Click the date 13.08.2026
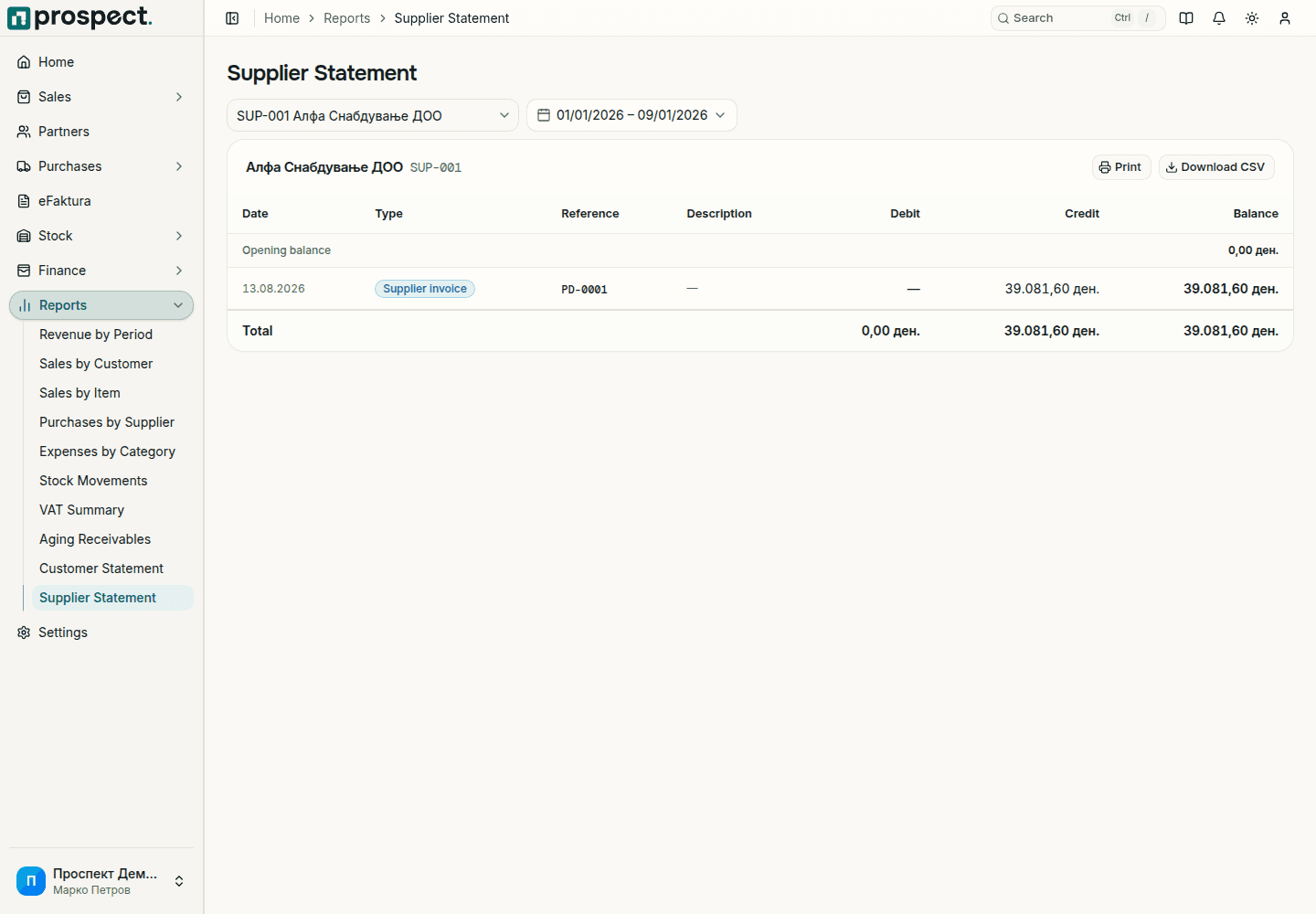1316x914 pixels. pyautogui.click(x=273, y=289)
